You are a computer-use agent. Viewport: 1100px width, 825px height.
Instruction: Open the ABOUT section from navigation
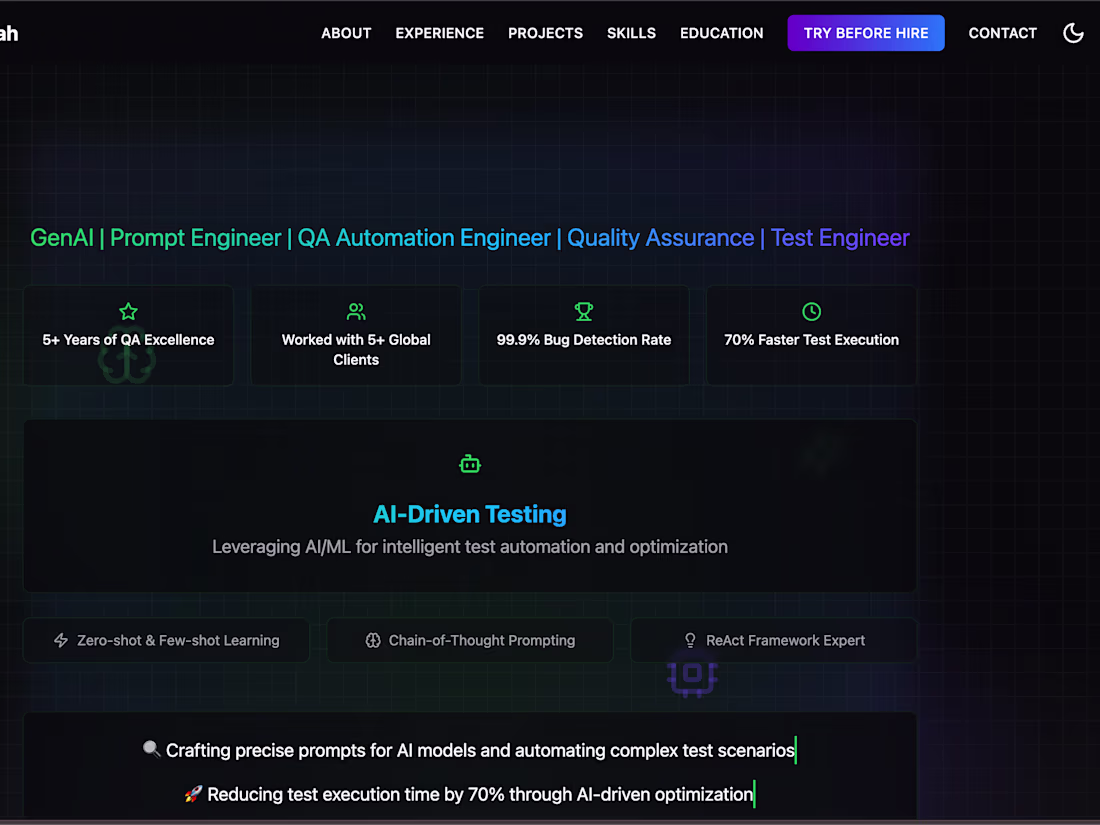[x=346, y=33]
